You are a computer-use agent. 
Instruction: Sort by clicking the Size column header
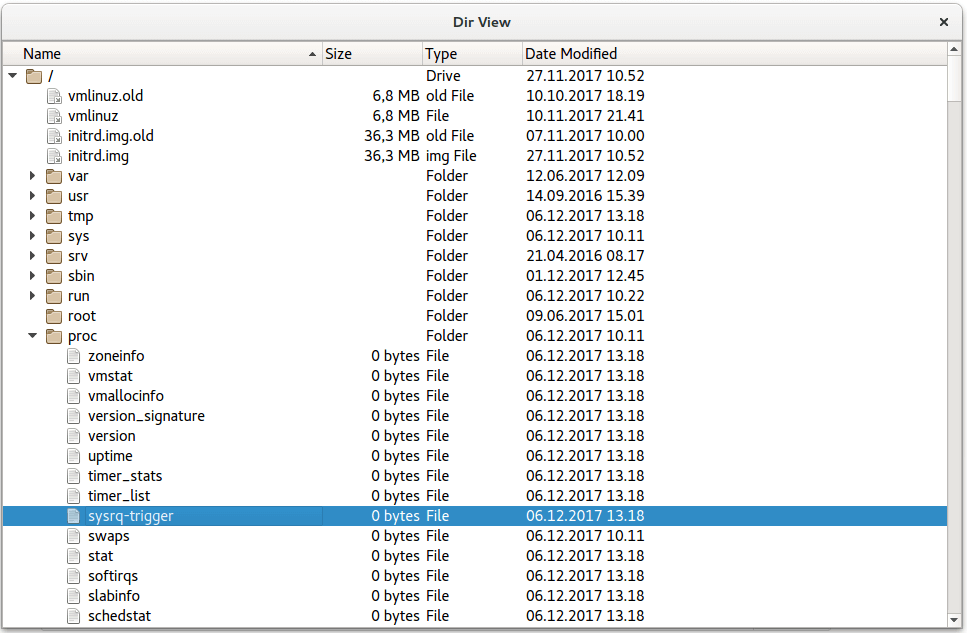pyautogui.click(x=372, y=53)
